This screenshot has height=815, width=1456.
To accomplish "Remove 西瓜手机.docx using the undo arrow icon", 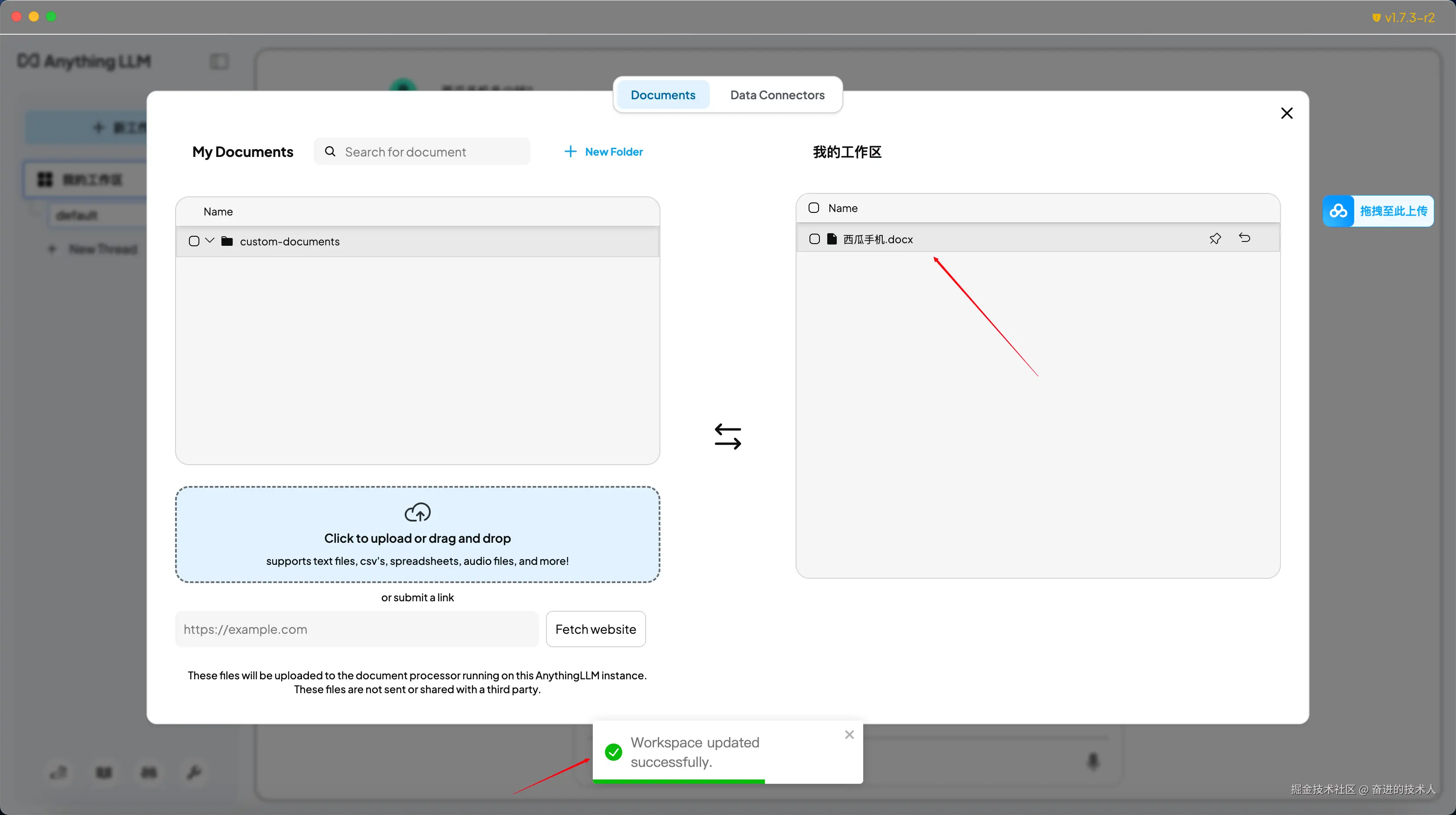I will (x=1244, y=238).
